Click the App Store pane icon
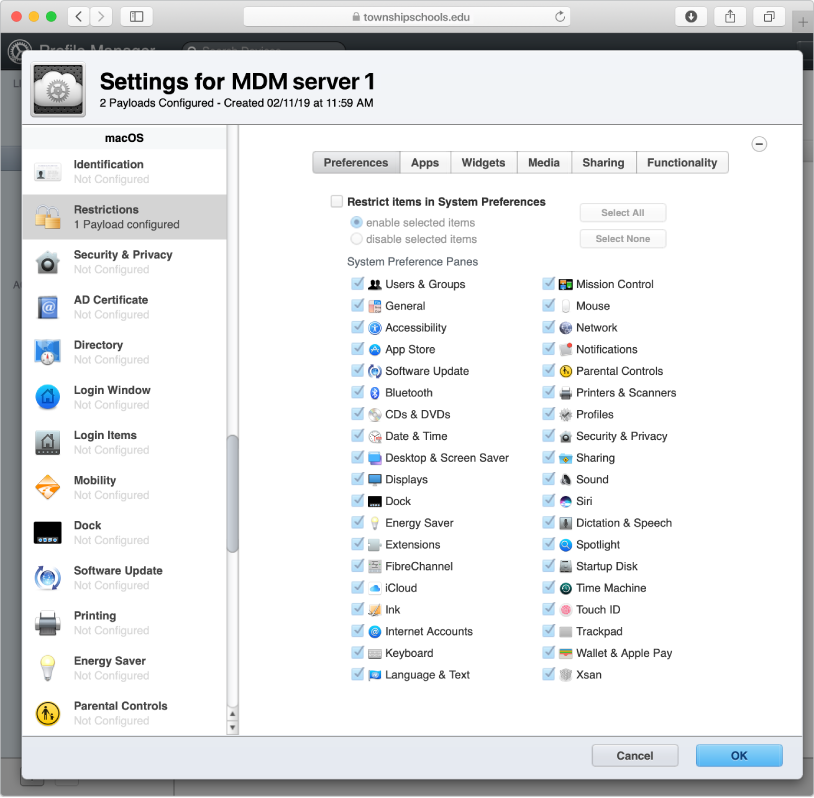Image resolution: width=814 pixels, height=798 pixels. (x=375, y=350)
